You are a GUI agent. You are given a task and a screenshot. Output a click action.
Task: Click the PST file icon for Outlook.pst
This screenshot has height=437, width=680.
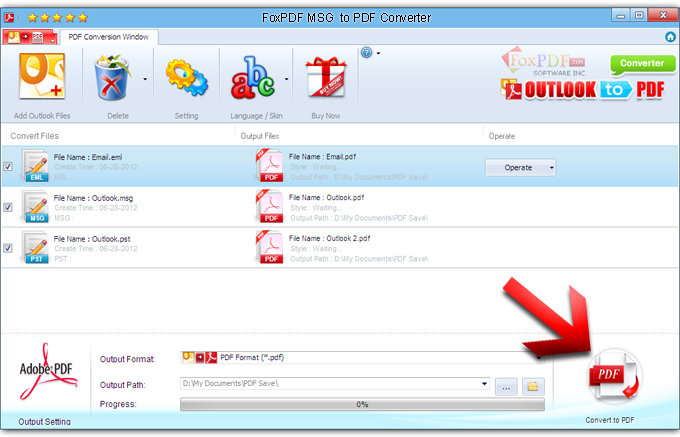(x=35, y=247)
